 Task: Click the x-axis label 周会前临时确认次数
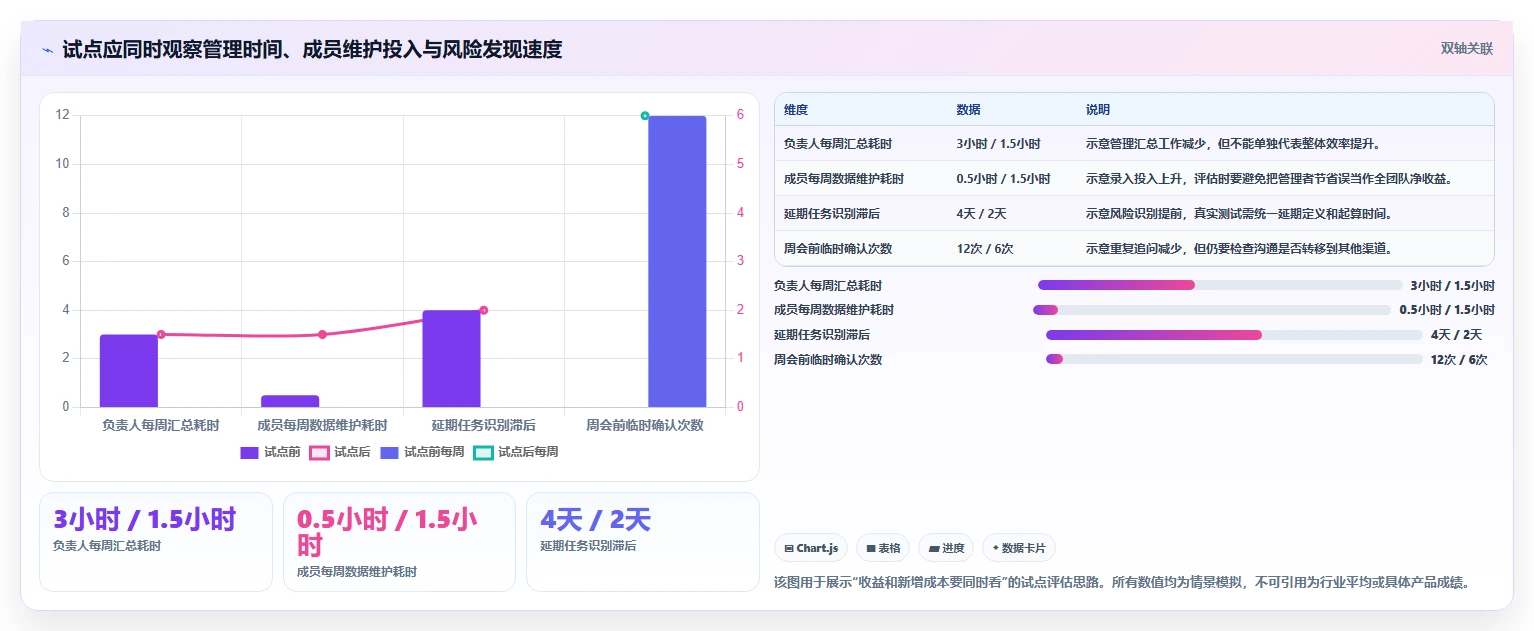(x=645, y=425)
